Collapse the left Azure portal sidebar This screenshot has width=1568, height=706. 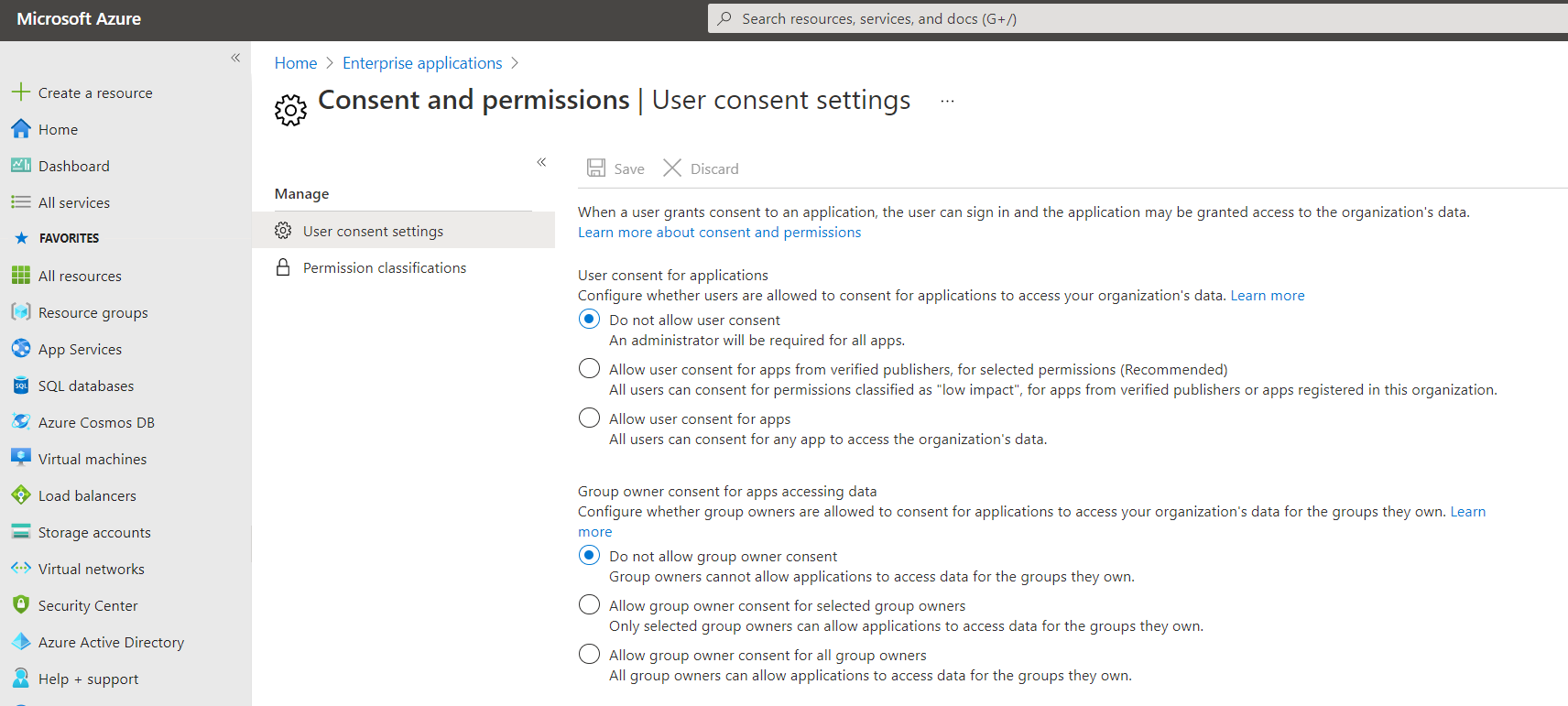click(x=235, y=58)
